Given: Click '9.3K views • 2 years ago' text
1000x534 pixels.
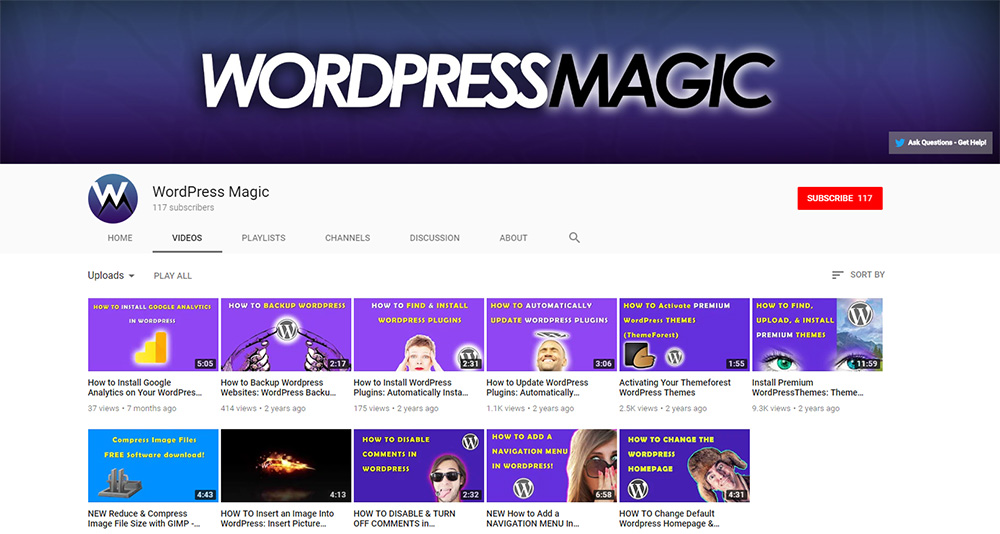Looking at the screenshot, I should click(796, 408).
